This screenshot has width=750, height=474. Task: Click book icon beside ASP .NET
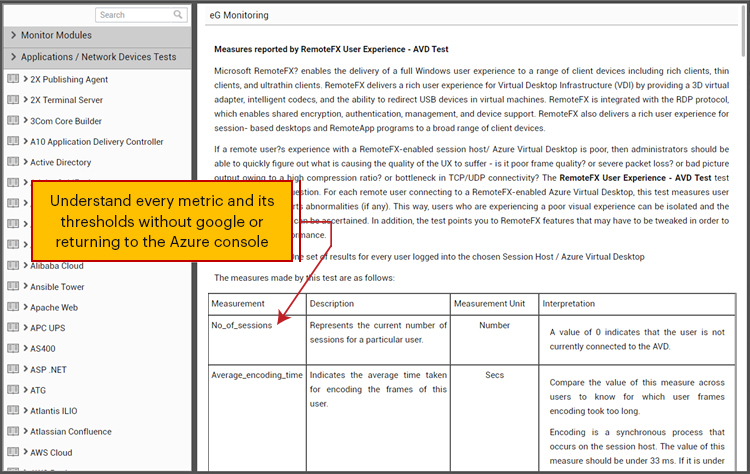click(13, 368)
